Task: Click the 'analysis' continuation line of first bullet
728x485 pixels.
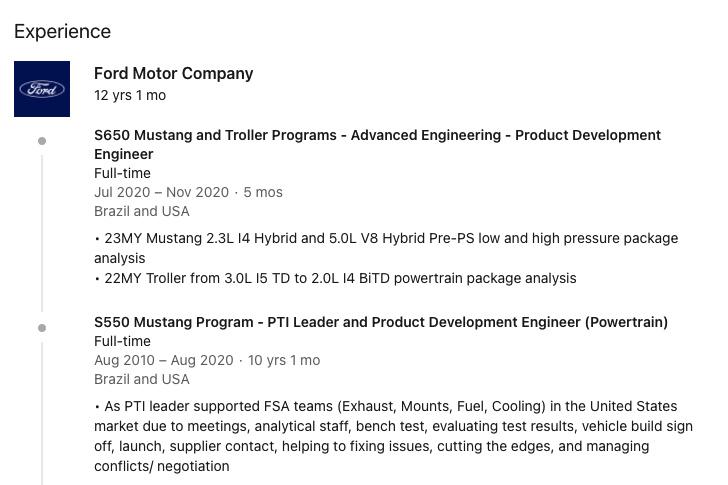Action: click(119, 258)
